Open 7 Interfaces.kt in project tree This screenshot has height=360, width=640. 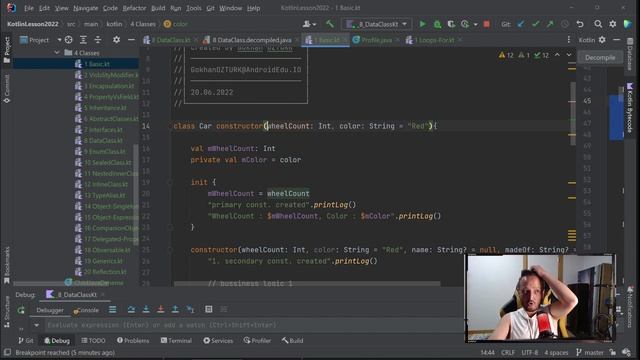(103, 130)
